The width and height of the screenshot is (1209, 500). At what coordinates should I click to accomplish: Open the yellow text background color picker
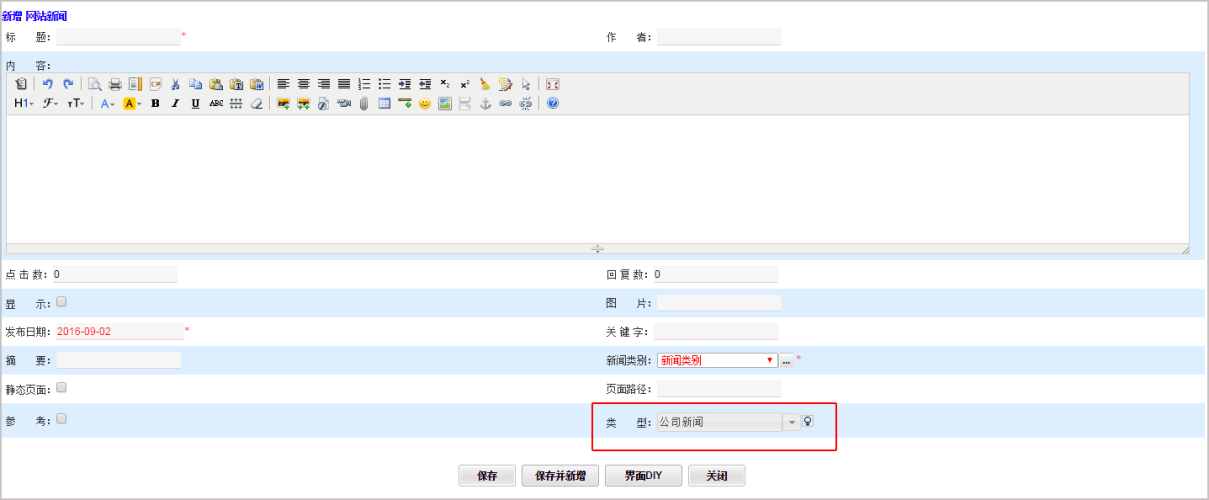point(132,103)
